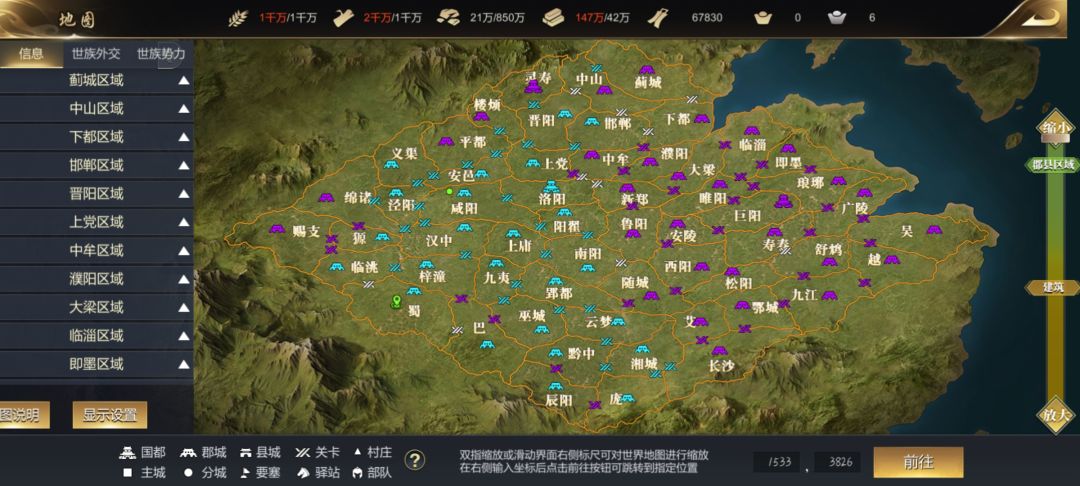This screenshot has width=1080, height=486.
Task: Click the 缩小 zoom-out button
Action: pos(1056,128)
